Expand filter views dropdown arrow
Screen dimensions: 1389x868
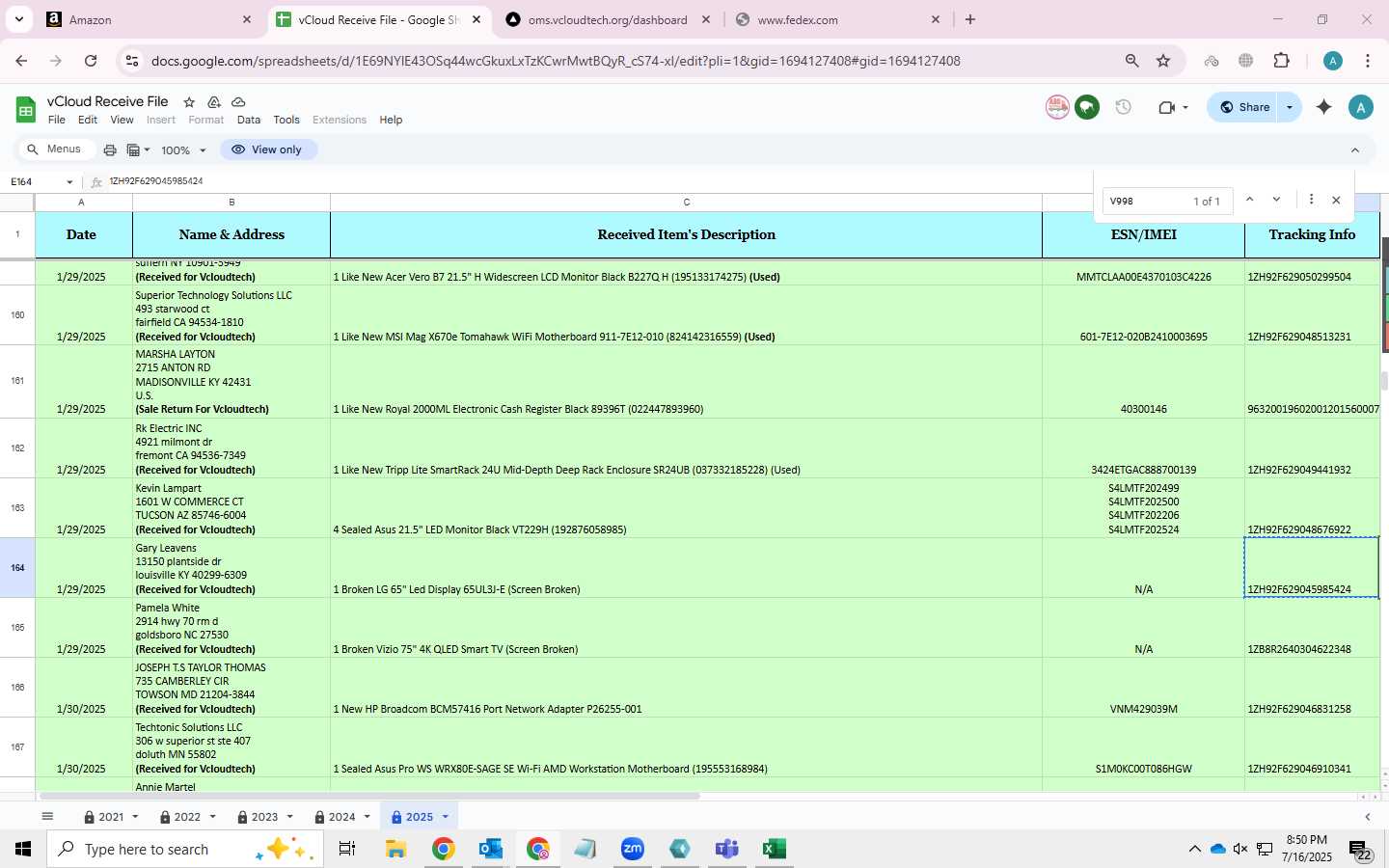click(147, 149)
